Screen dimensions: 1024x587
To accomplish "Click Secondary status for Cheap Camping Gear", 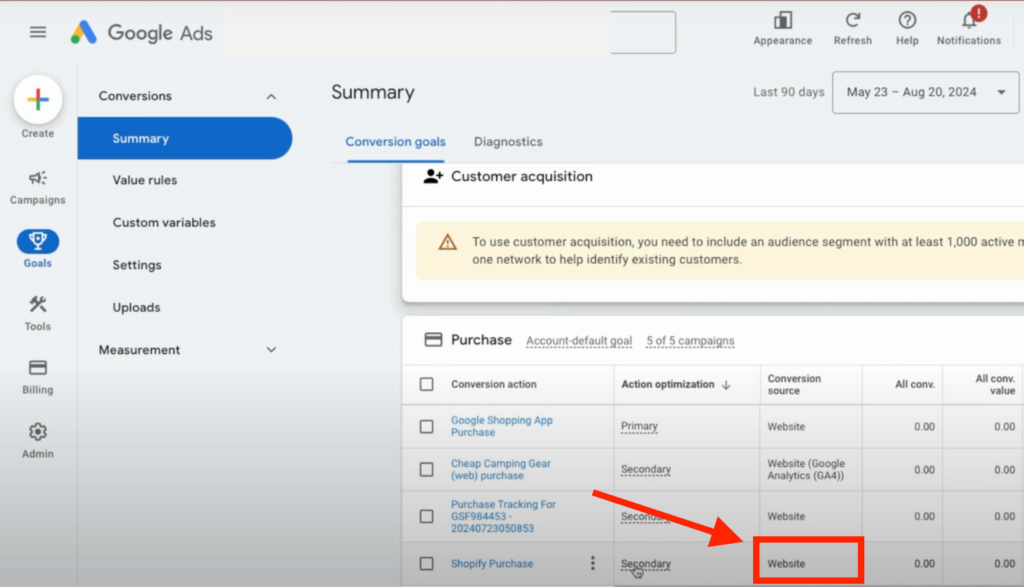I will pyautogui.click(x=645, y=469).
